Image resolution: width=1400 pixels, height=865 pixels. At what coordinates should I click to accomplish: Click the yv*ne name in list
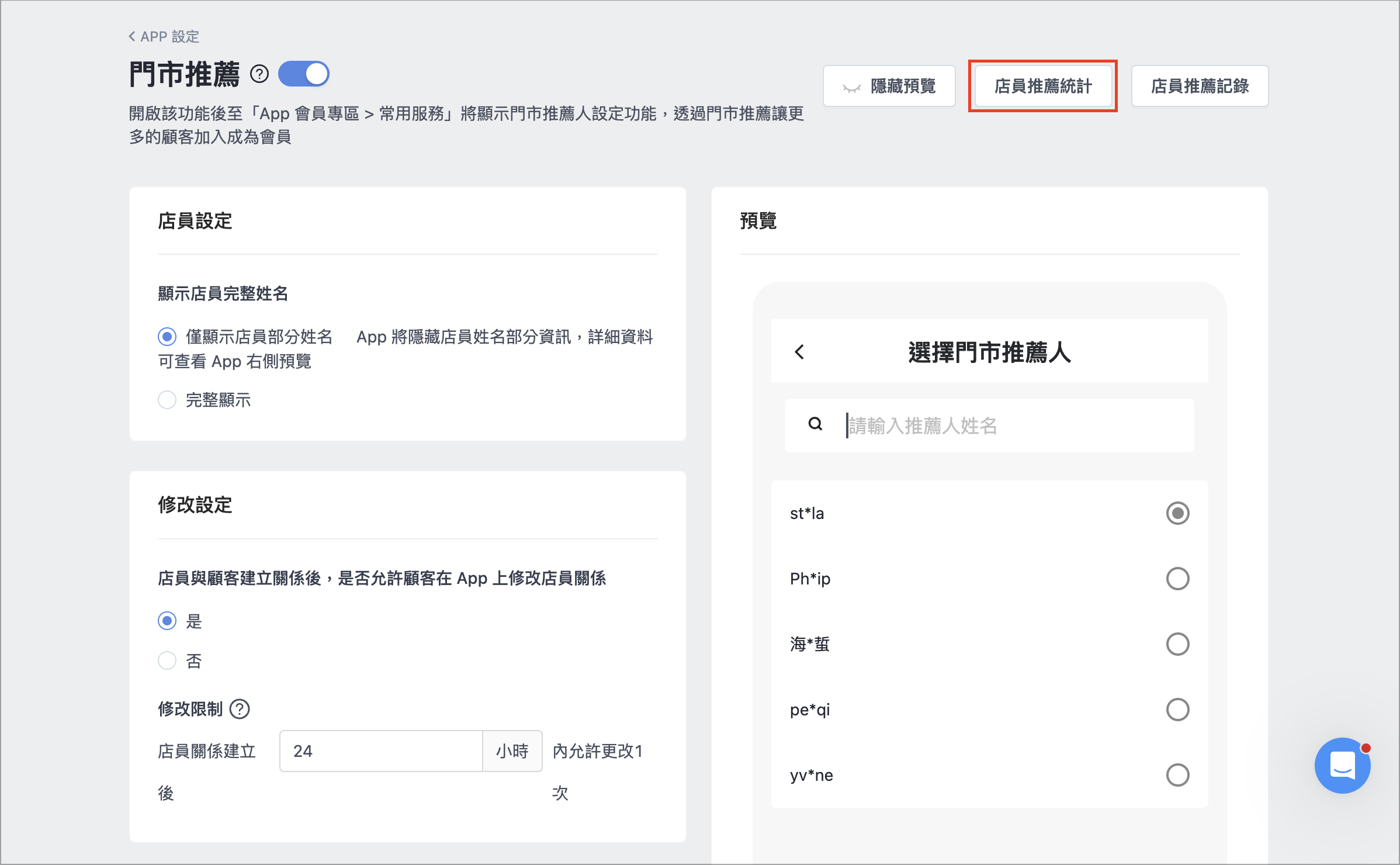point(812,775)
